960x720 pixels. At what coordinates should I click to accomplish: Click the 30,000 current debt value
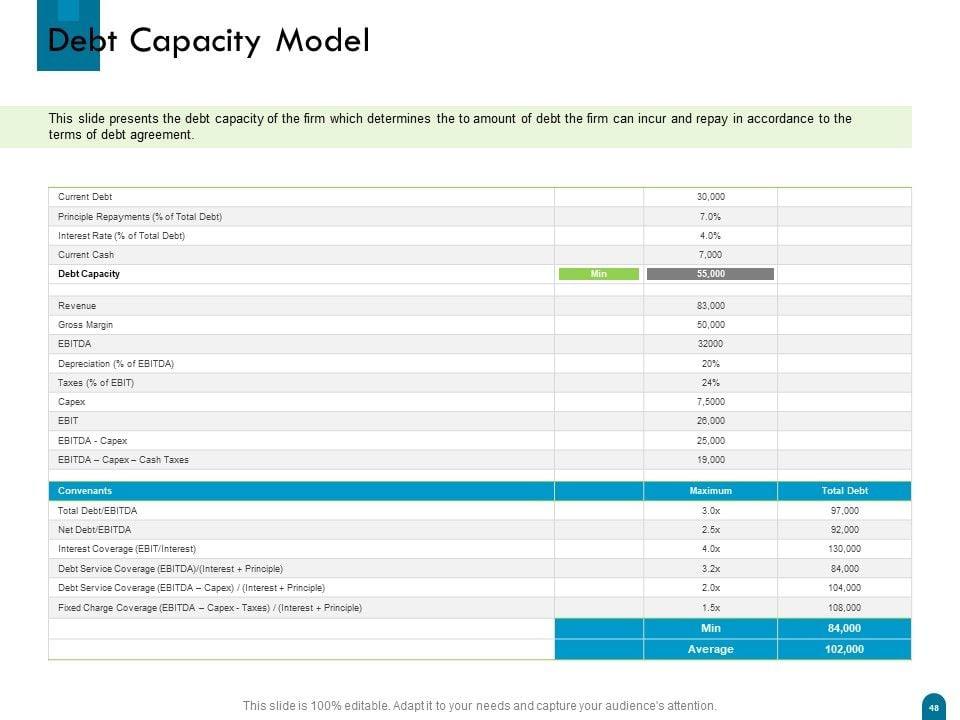710,197
